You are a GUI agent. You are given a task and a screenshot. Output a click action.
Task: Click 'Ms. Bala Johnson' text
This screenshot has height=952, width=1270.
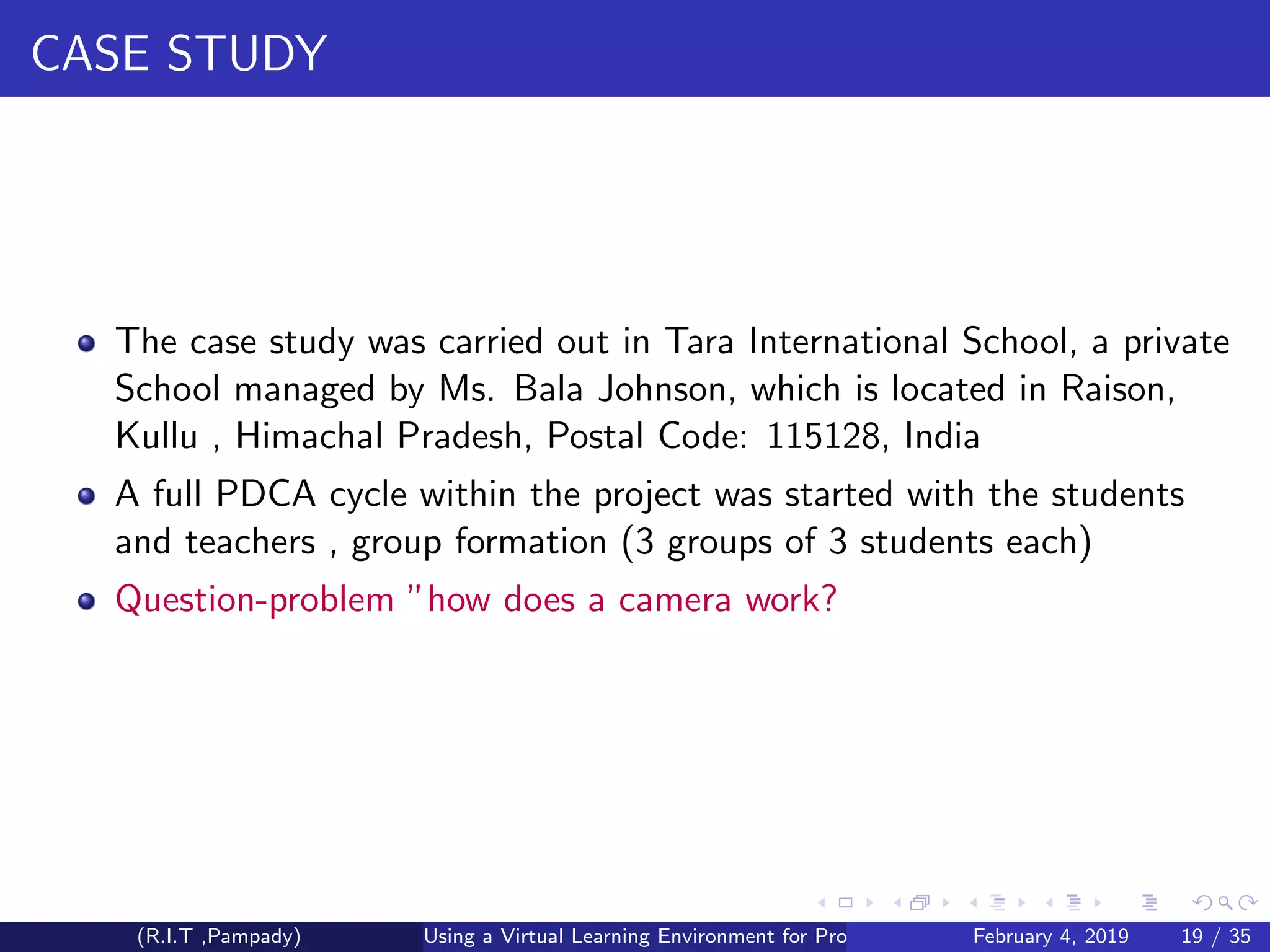click(x=583, y=389)
